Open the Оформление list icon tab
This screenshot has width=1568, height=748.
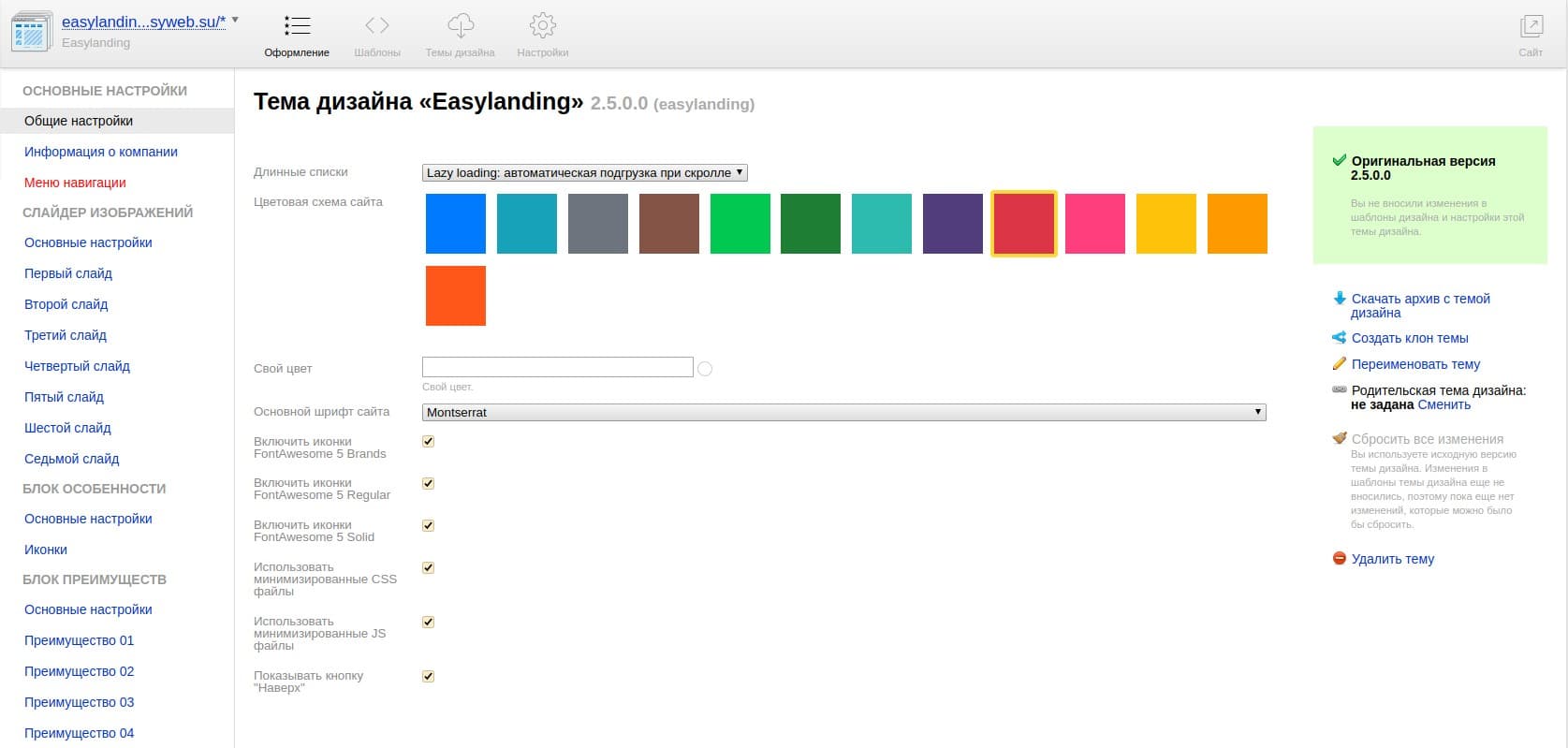(x=297, y=25)
